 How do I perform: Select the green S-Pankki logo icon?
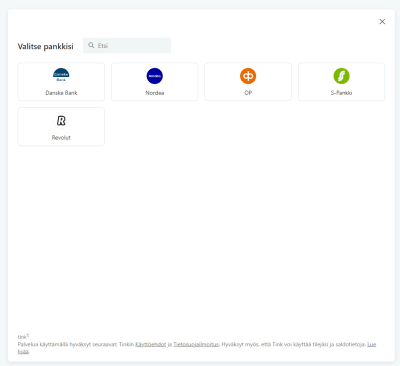coord(341,76)
